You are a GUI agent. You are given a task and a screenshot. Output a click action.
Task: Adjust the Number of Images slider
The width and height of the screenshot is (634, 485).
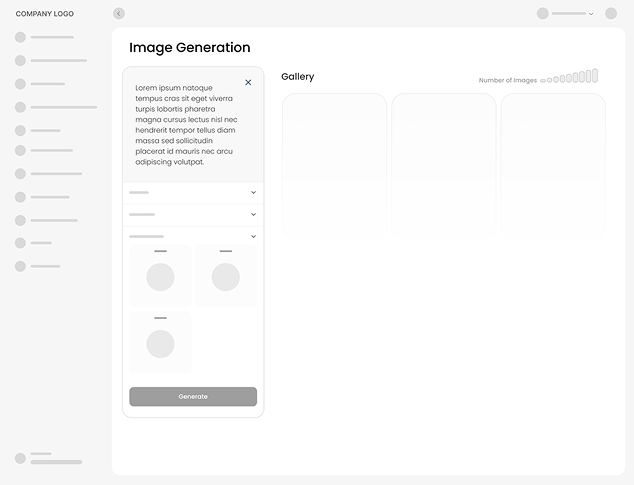[570, 77]
